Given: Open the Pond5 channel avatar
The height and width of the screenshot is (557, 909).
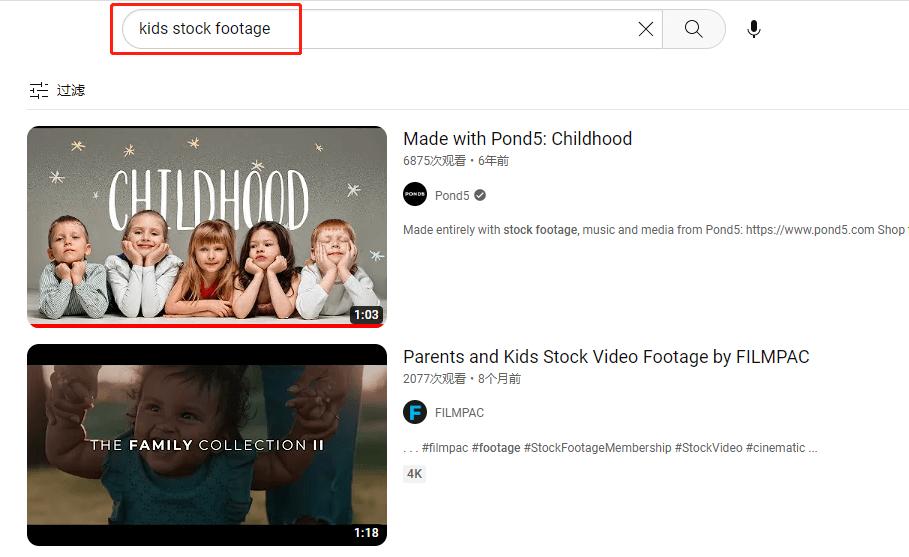Looking at the screenshot, I should 415,195.
